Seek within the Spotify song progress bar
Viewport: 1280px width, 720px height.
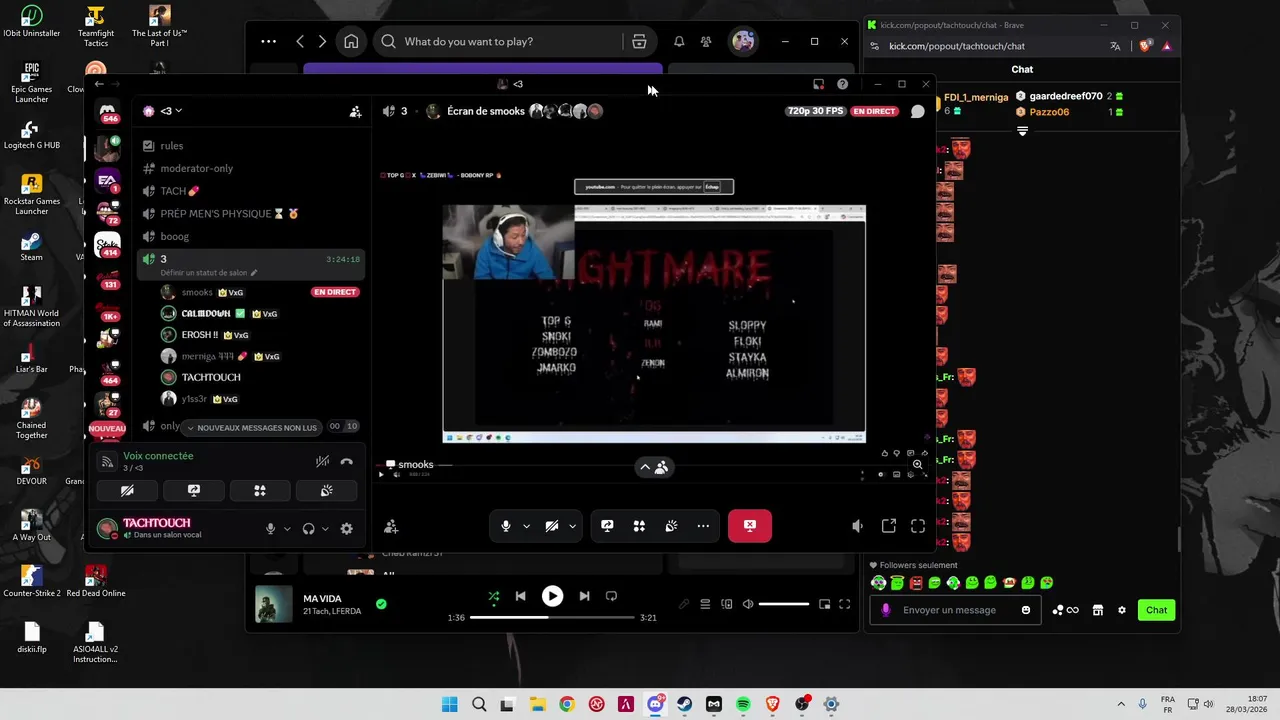point(552,618)
